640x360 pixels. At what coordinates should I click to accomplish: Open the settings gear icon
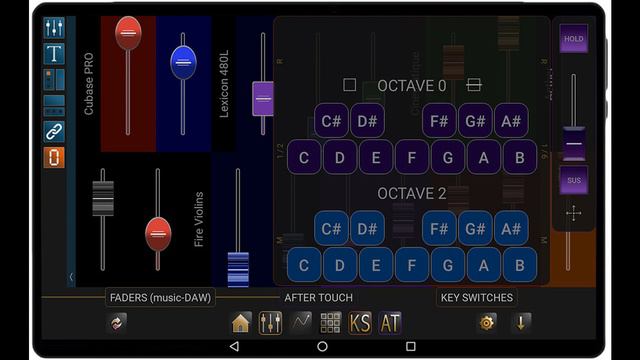point(487,323)
